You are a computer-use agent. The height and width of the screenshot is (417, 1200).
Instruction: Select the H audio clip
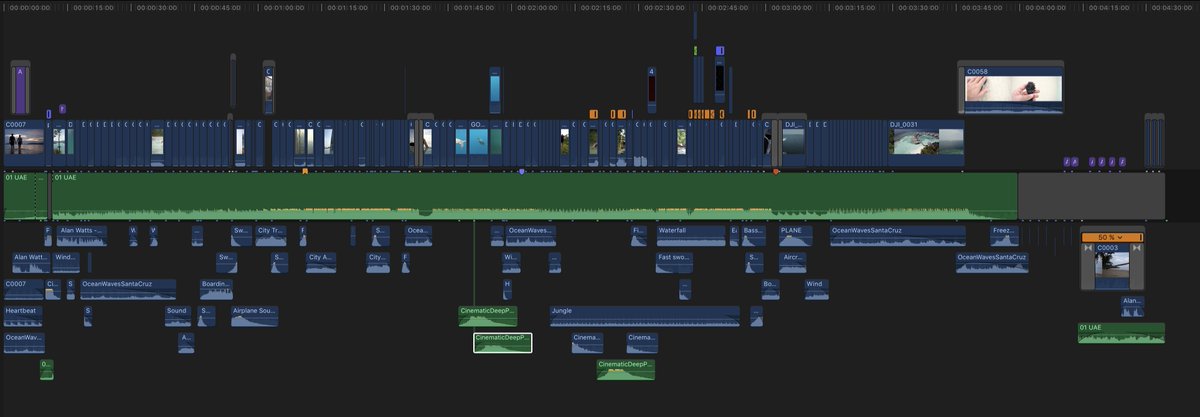(x=507, y=288)
